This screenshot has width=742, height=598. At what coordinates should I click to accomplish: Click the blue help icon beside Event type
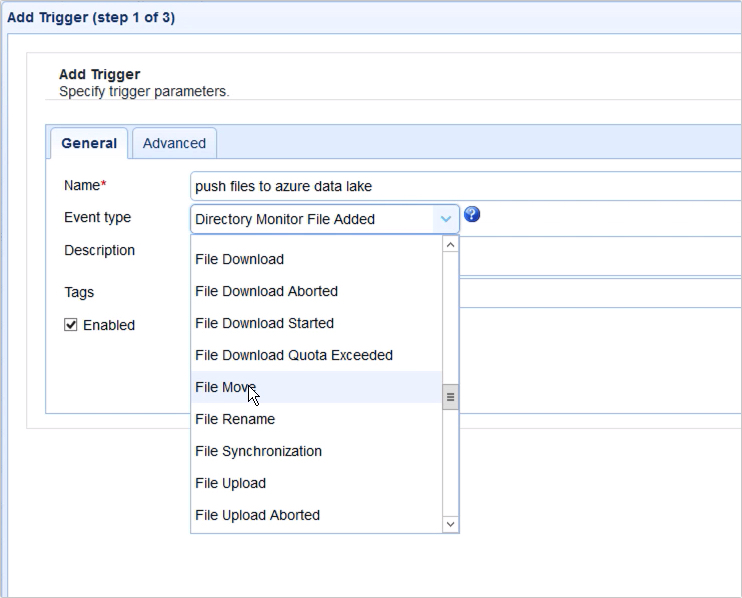473,215
